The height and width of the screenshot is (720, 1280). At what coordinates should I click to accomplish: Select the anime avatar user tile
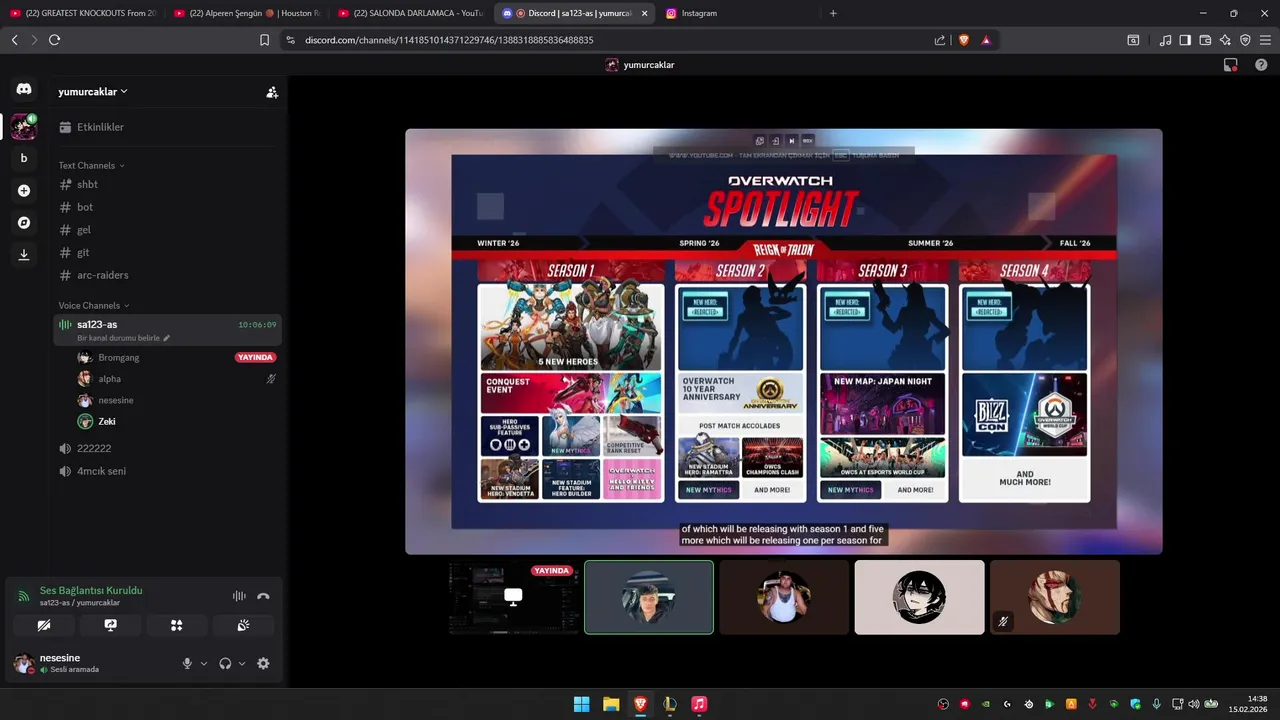[x=919, y=597]
